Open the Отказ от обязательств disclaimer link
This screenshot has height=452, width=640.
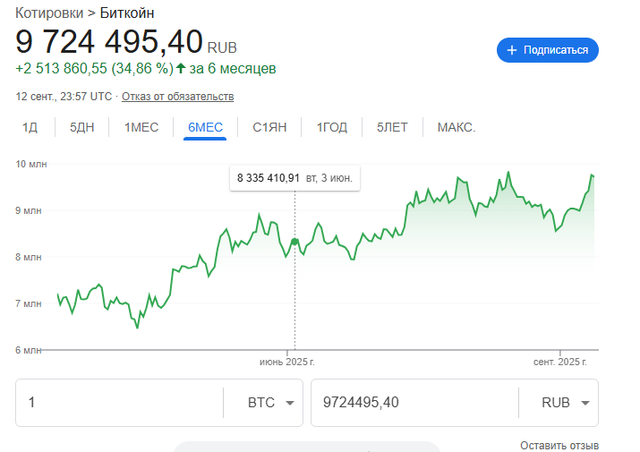[178, 96]
